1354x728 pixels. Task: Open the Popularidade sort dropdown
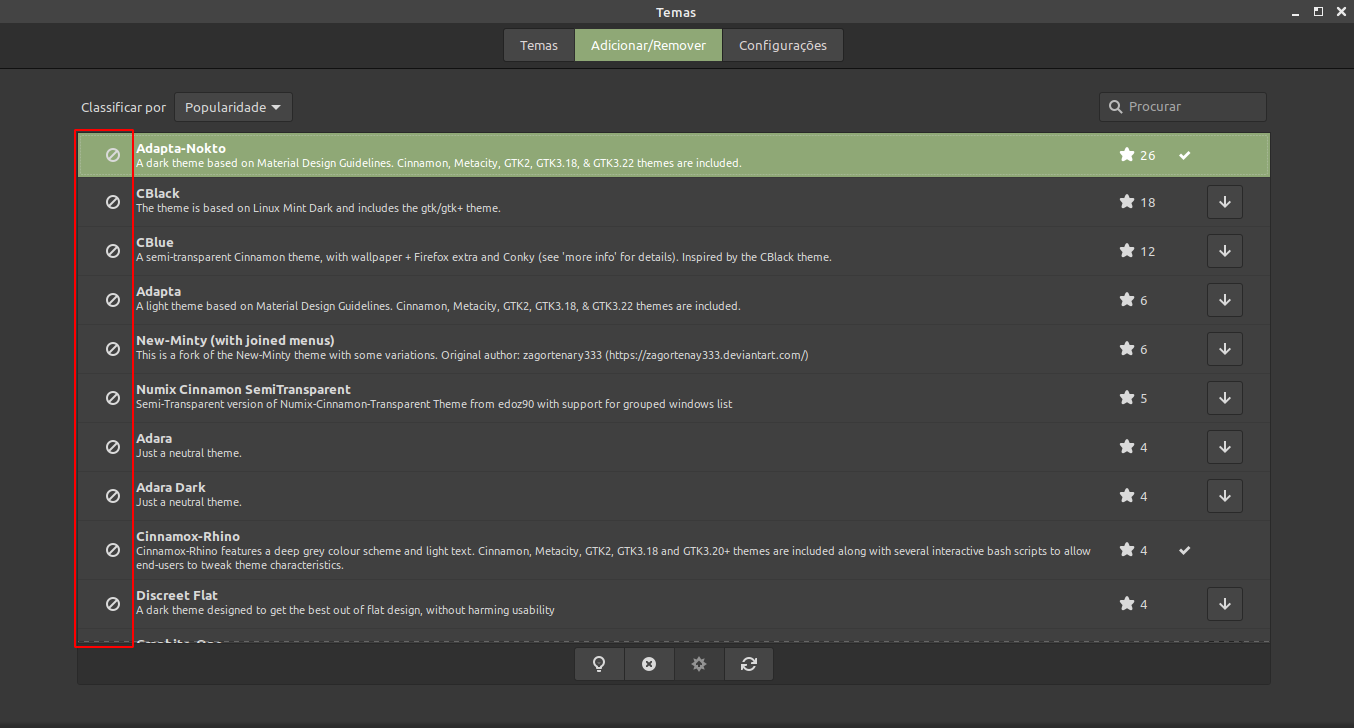click(x=233, y=107)
